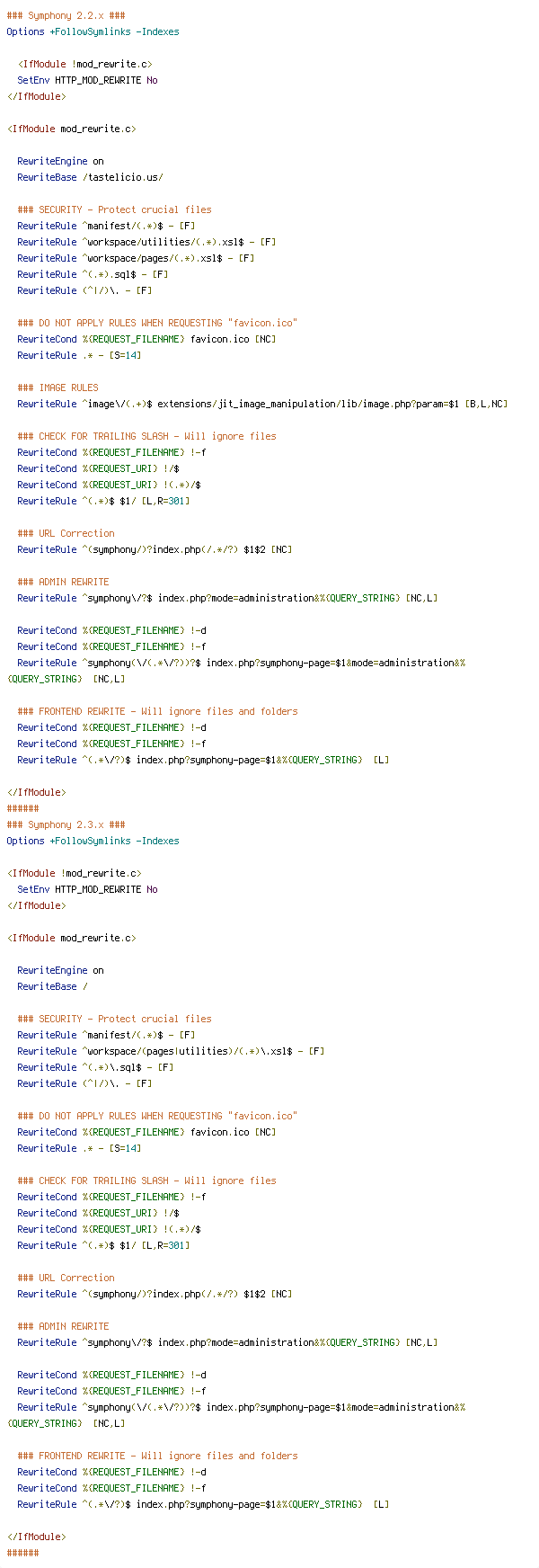This screenshot has height=1568, width=539.
Task: Click '<IfModule mod_rewrite.c>' tag in 2.3.x section
Action: [x=71, y=938]
